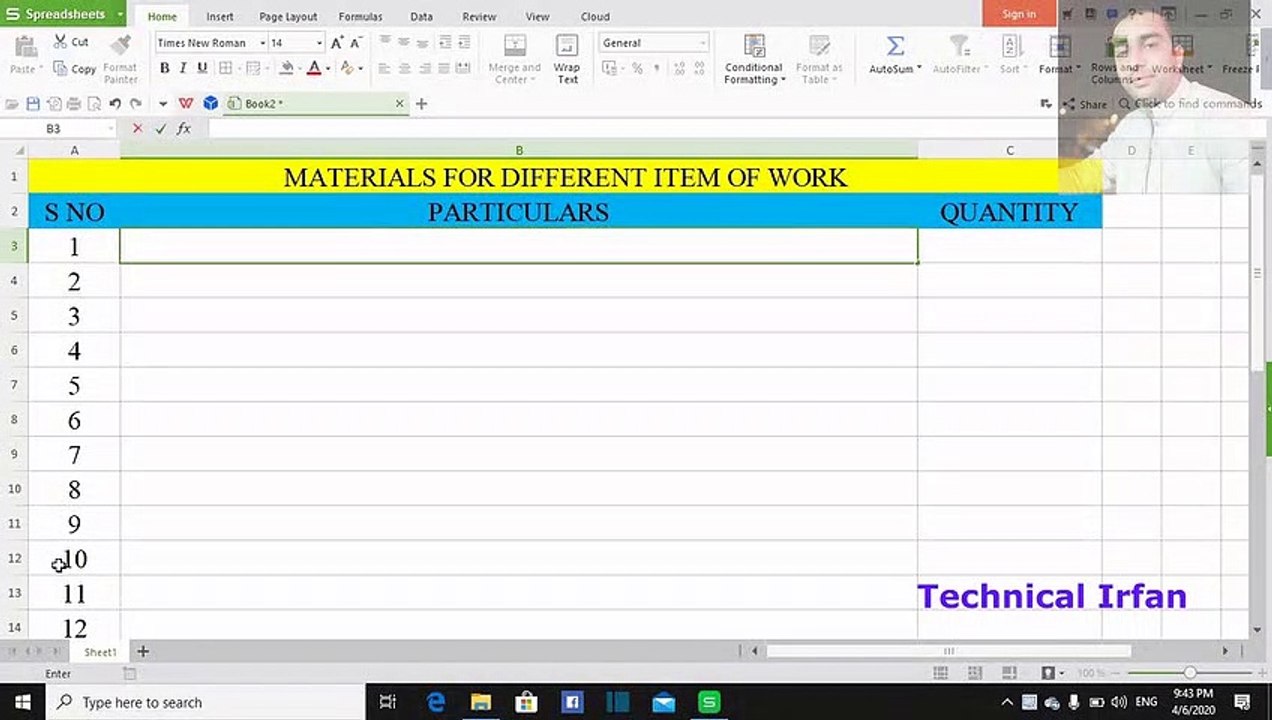Screen dimensions: 1272x720
Task: Cancel the entry with the red X
Action: tap(137, 129)
